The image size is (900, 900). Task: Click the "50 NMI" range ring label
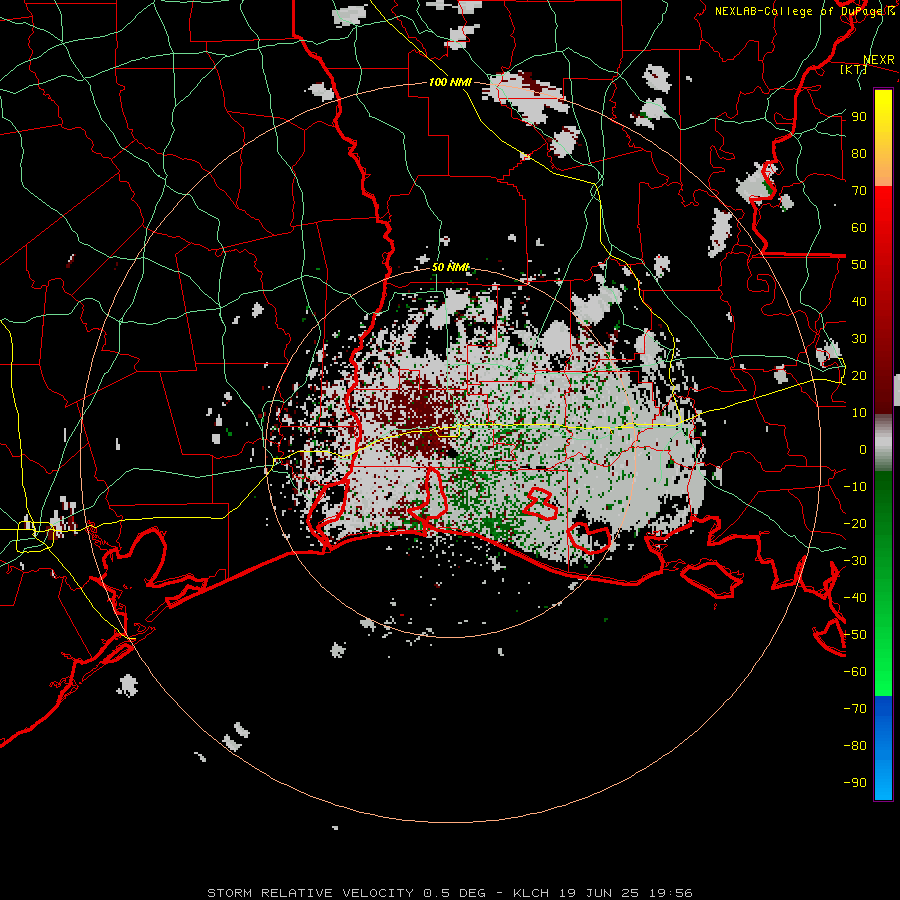[x=450, y=267]
